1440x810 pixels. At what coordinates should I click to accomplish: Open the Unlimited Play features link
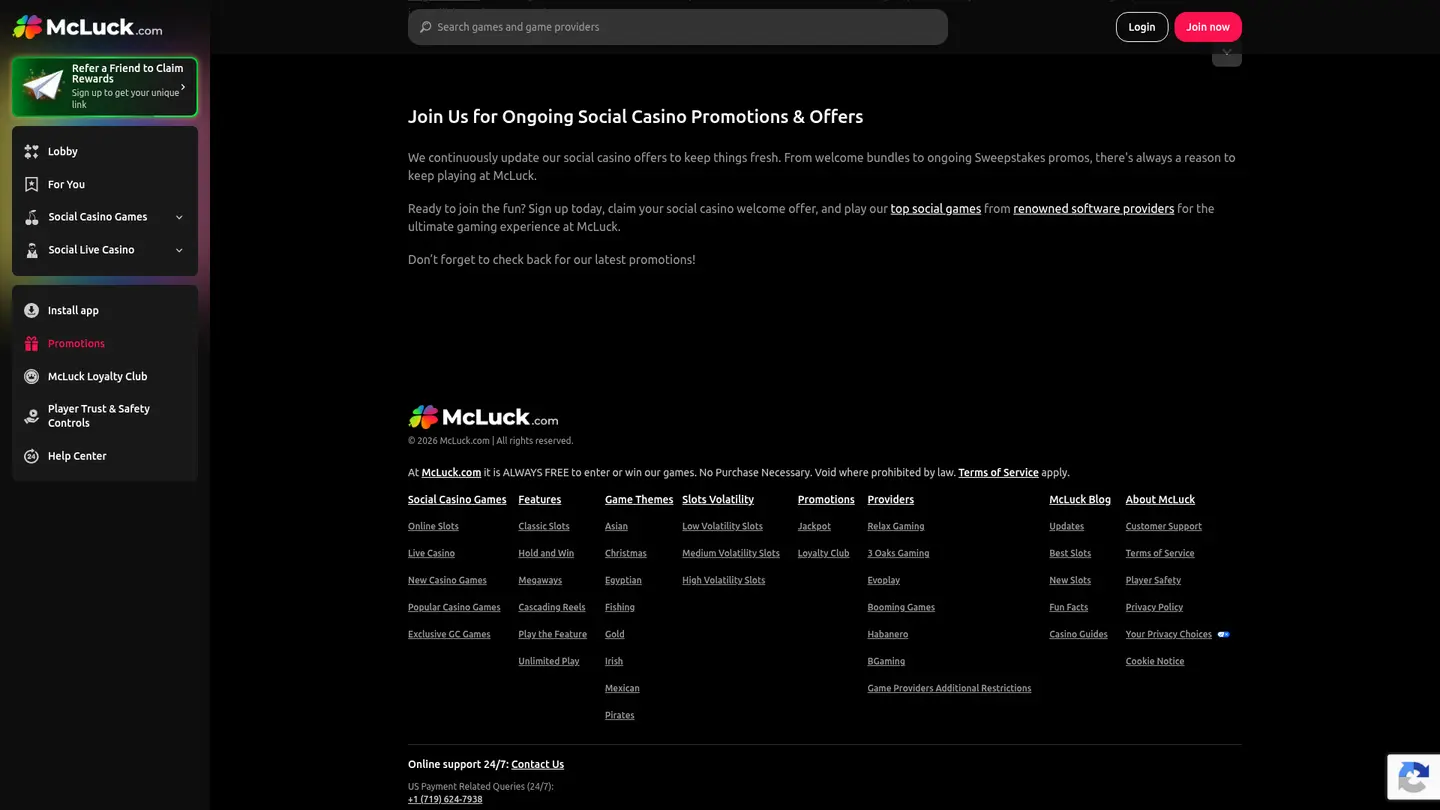[549, 661]
